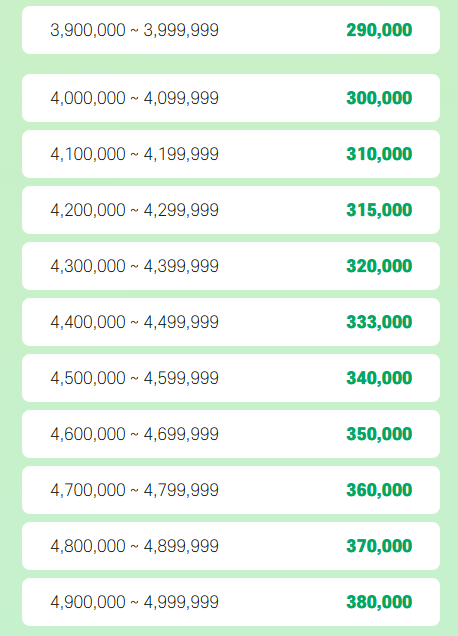Click the 290,000 amount

(379, 30)
